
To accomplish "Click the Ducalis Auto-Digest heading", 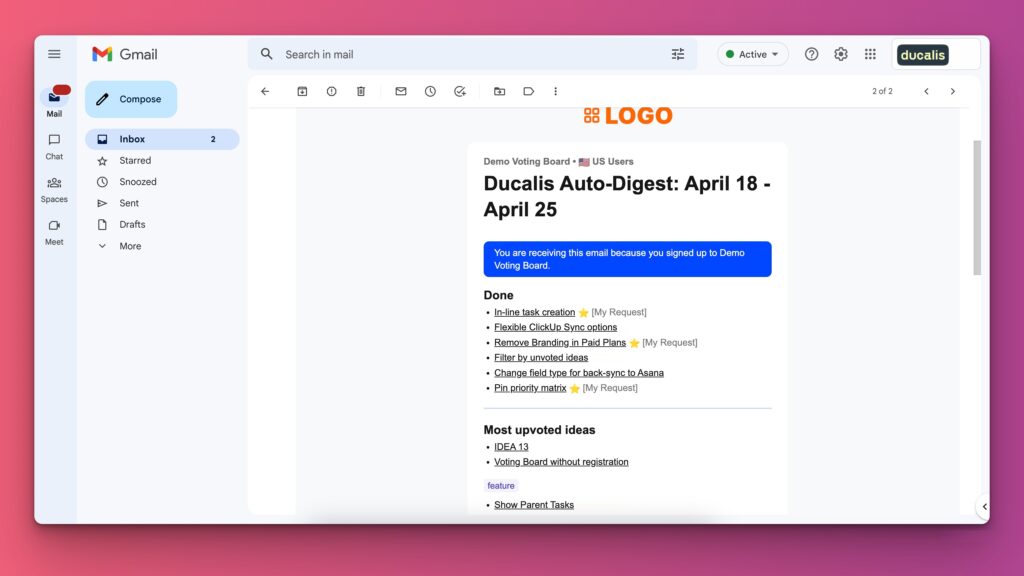I will (x=627, y=197).
